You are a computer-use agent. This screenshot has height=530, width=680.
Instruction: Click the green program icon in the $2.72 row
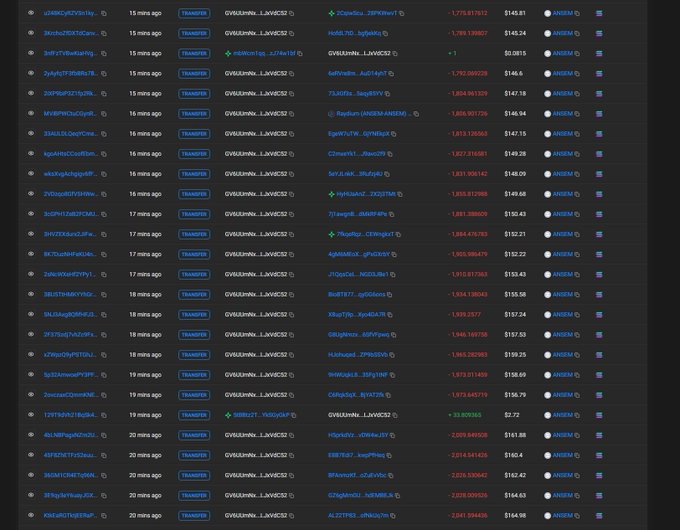tap(228, 415)
